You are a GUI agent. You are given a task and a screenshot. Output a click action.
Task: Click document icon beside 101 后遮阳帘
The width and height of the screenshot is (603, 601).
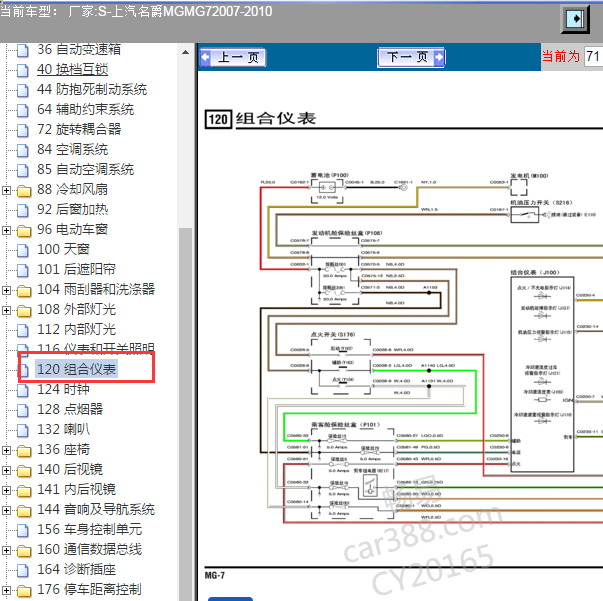tap(23, 270)
